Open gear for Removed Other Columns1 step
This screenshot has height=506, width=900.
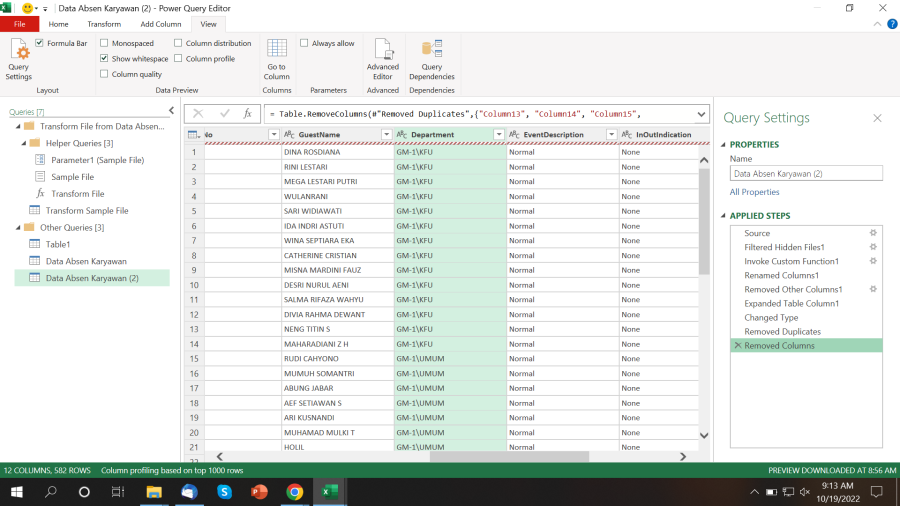pos(873,289)
